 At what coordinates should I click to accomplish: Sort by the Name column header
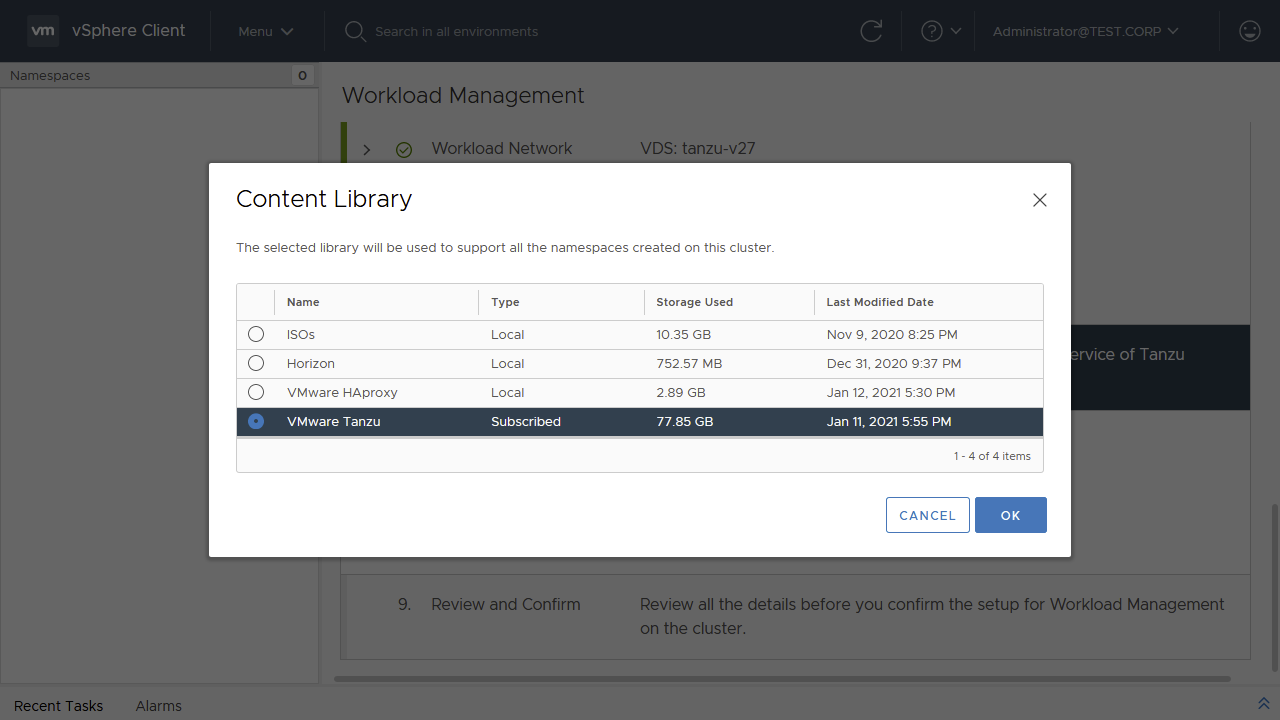click(x=303, y=302)
